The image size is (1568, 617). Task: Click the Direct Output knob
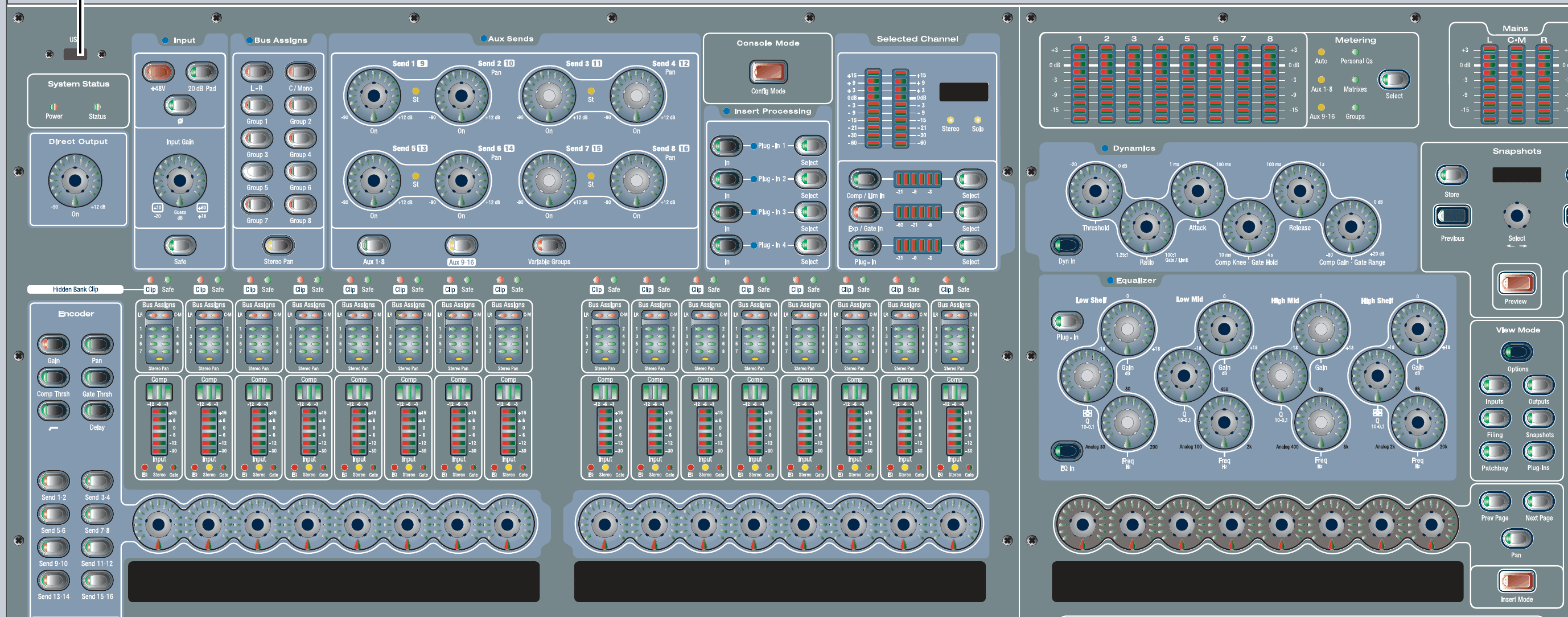tap(75, 181)
